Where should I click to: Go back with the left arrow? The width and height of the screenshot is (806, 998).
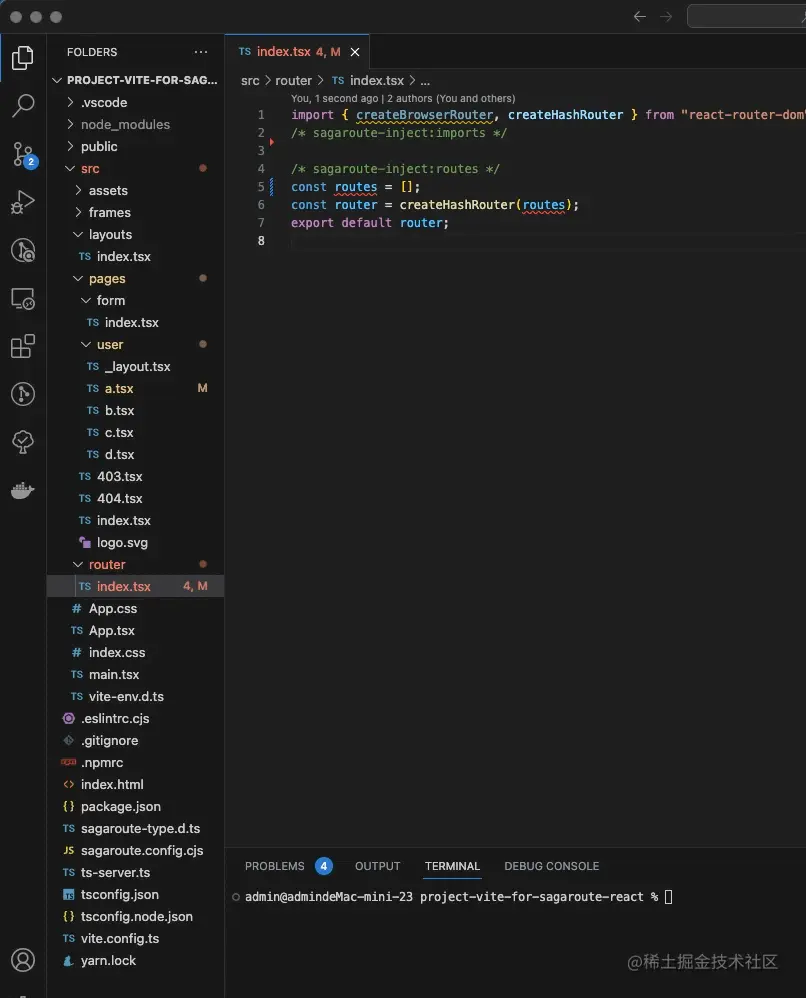(640, 17)
